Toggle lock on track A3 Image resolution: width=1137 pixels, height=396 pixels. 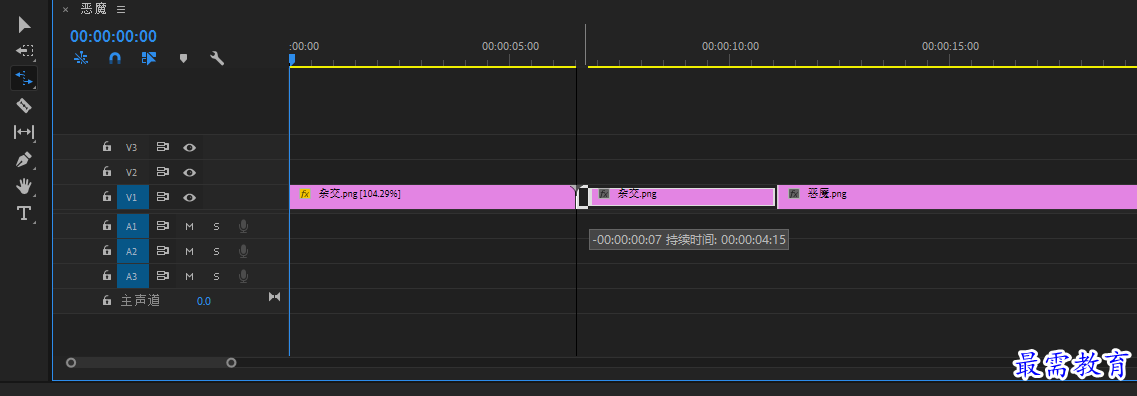point(107,276)
